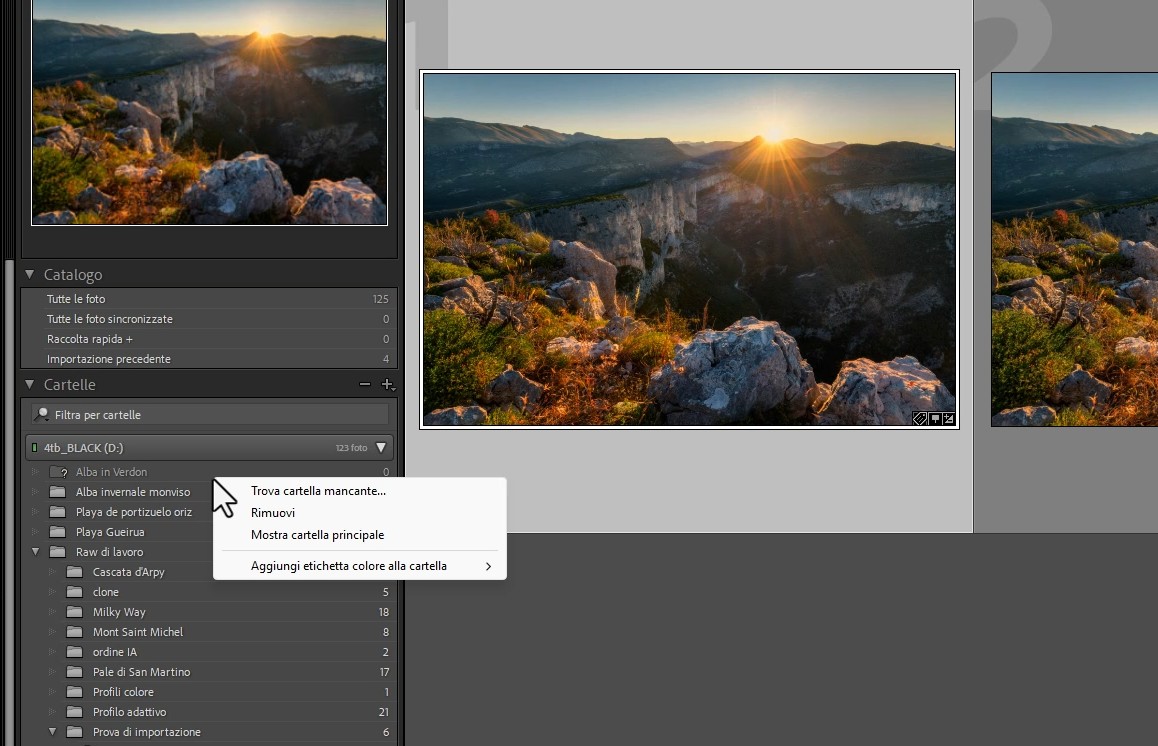Click the collection membership badge on the thumbnail

pyautogui.click(x=935, y=418)
